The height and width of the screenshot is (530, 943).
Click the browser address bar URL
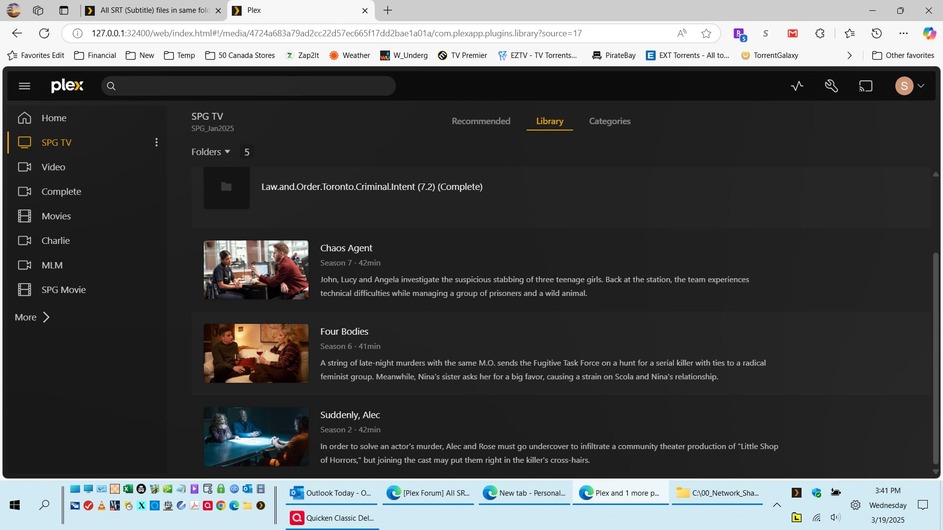(x=336, y=33)
